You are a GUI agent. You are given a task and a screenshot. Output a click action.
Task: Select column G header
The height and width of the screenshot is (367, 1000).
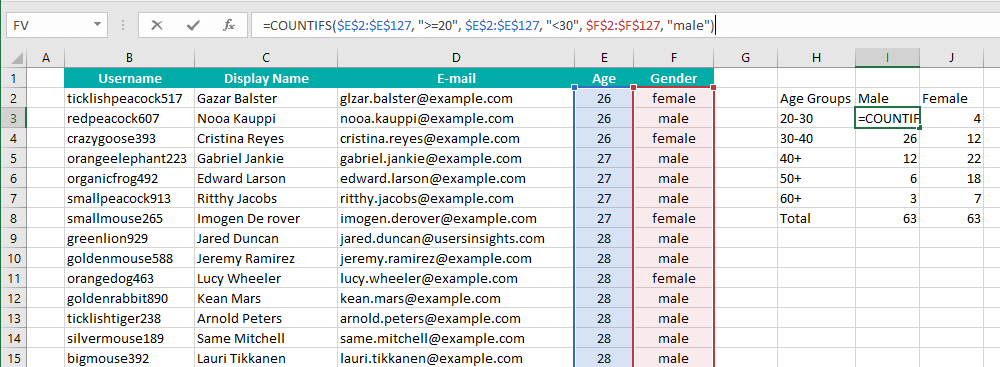(x=745, y=58)
